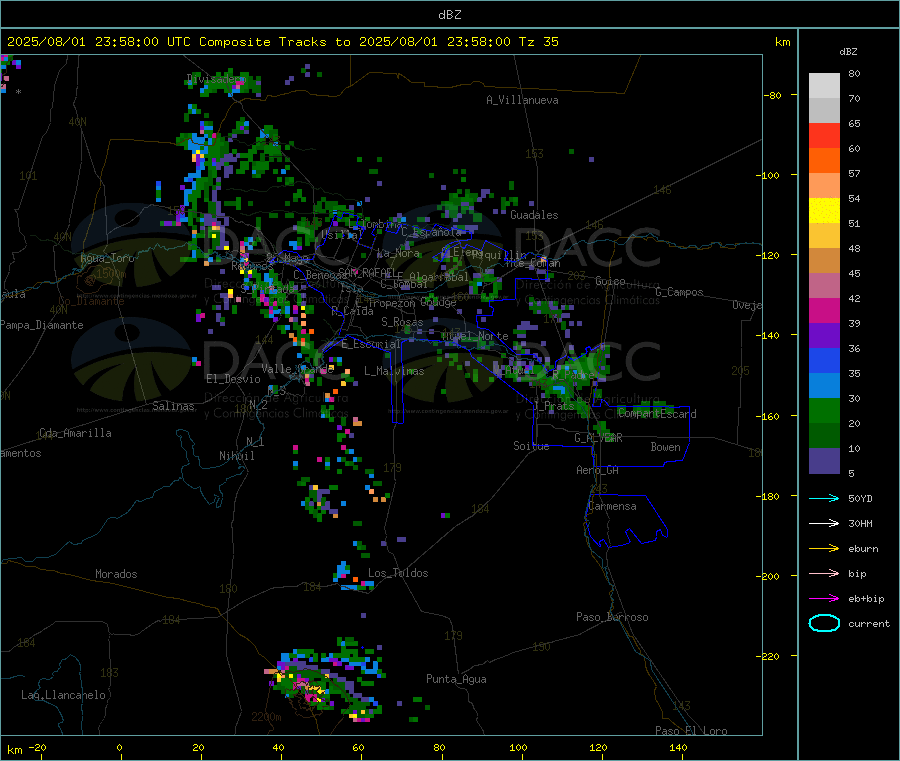Screen dimensions: 900x761
Task: Select the light gray 70-80 dBZ swatch
Action: [824, 86]
